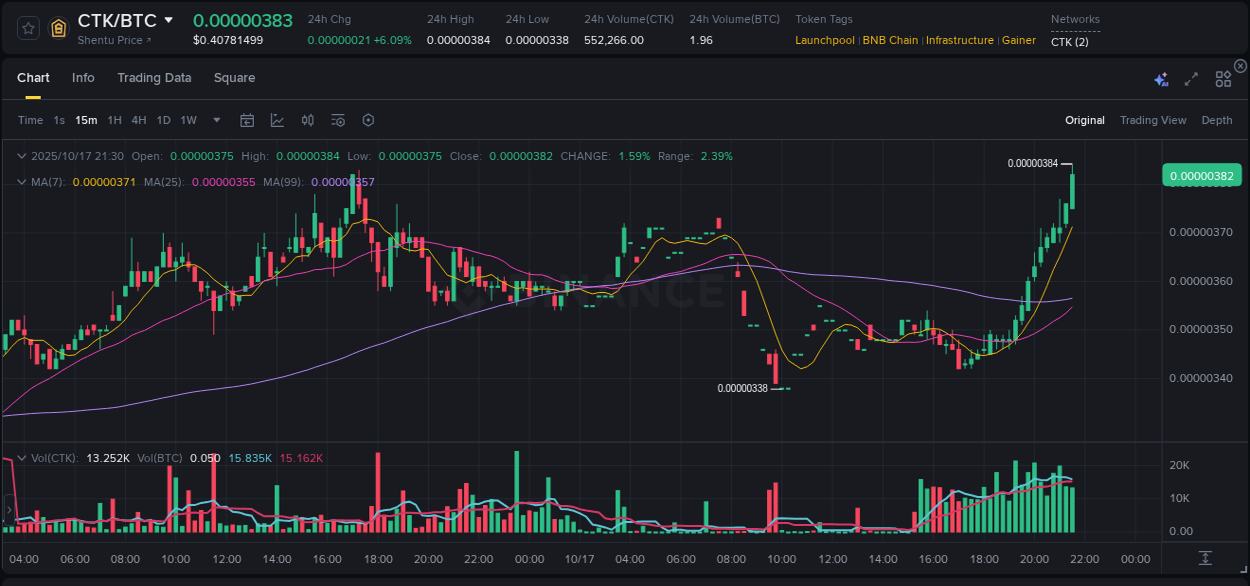1250x586 pixels.
Task: Open the Depth view tab
Action: point(1217,120)
